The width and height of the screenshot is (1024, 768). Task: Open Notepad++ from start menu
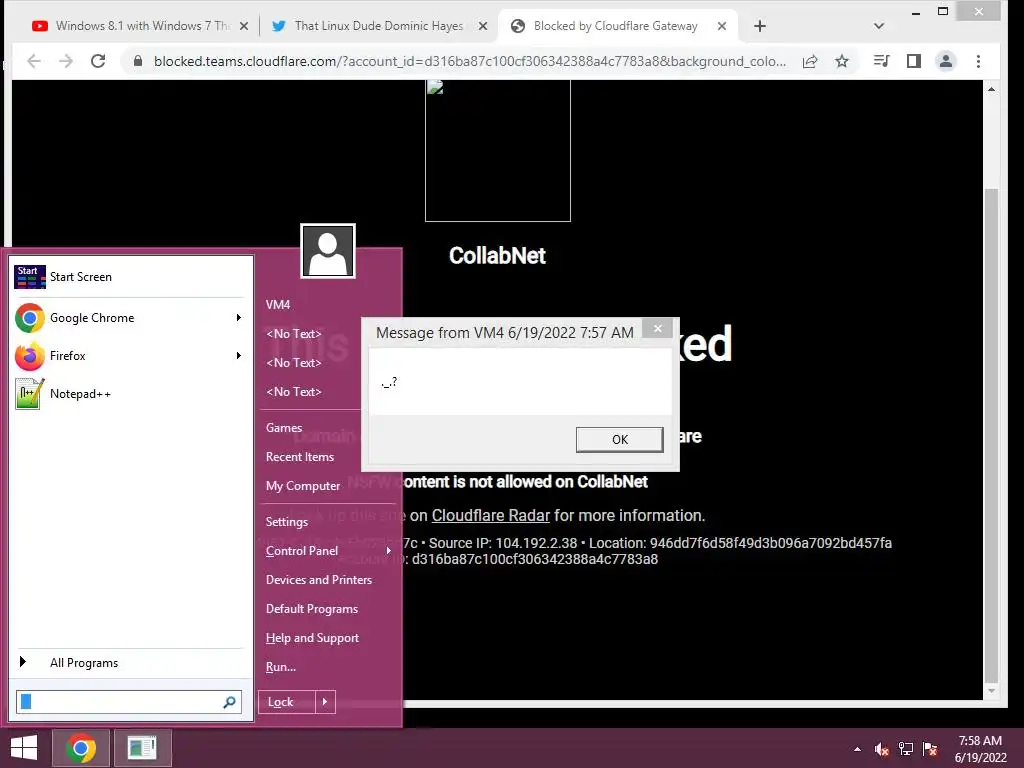coord(131,394)
